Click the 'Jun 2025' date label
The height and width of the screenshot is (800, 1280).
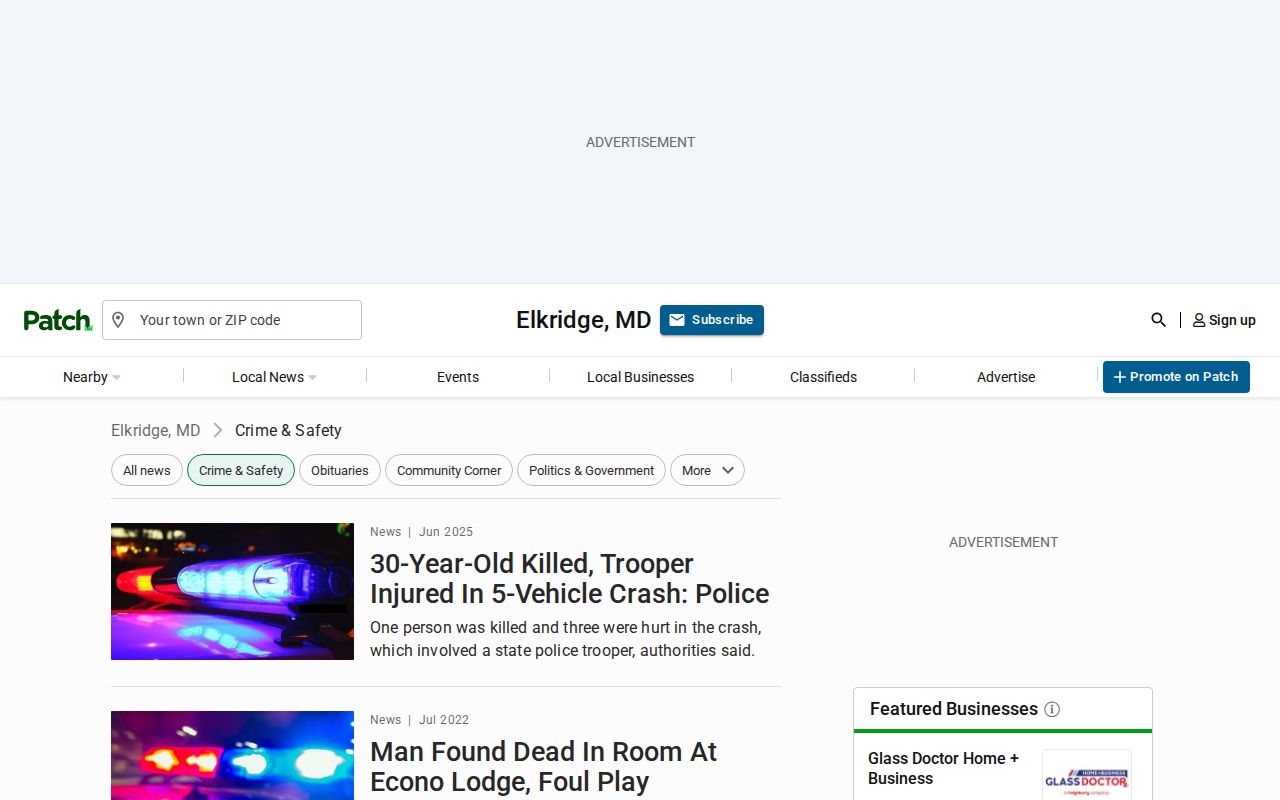tap(446, 532)
